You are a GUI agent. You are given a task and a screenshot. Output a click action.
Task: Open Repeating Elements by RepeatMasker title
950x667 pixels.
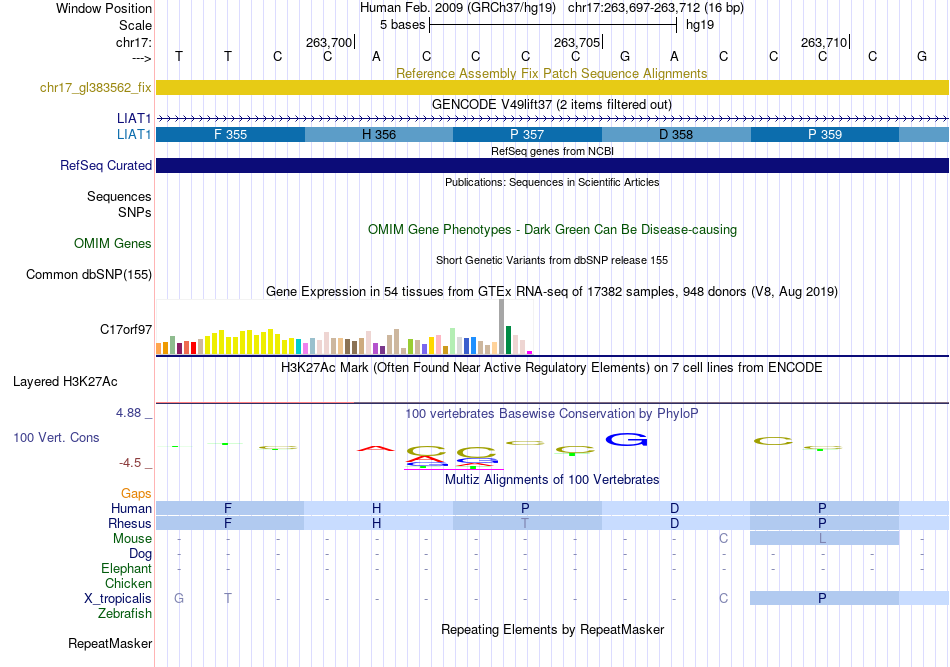click(x=552, y=629)
